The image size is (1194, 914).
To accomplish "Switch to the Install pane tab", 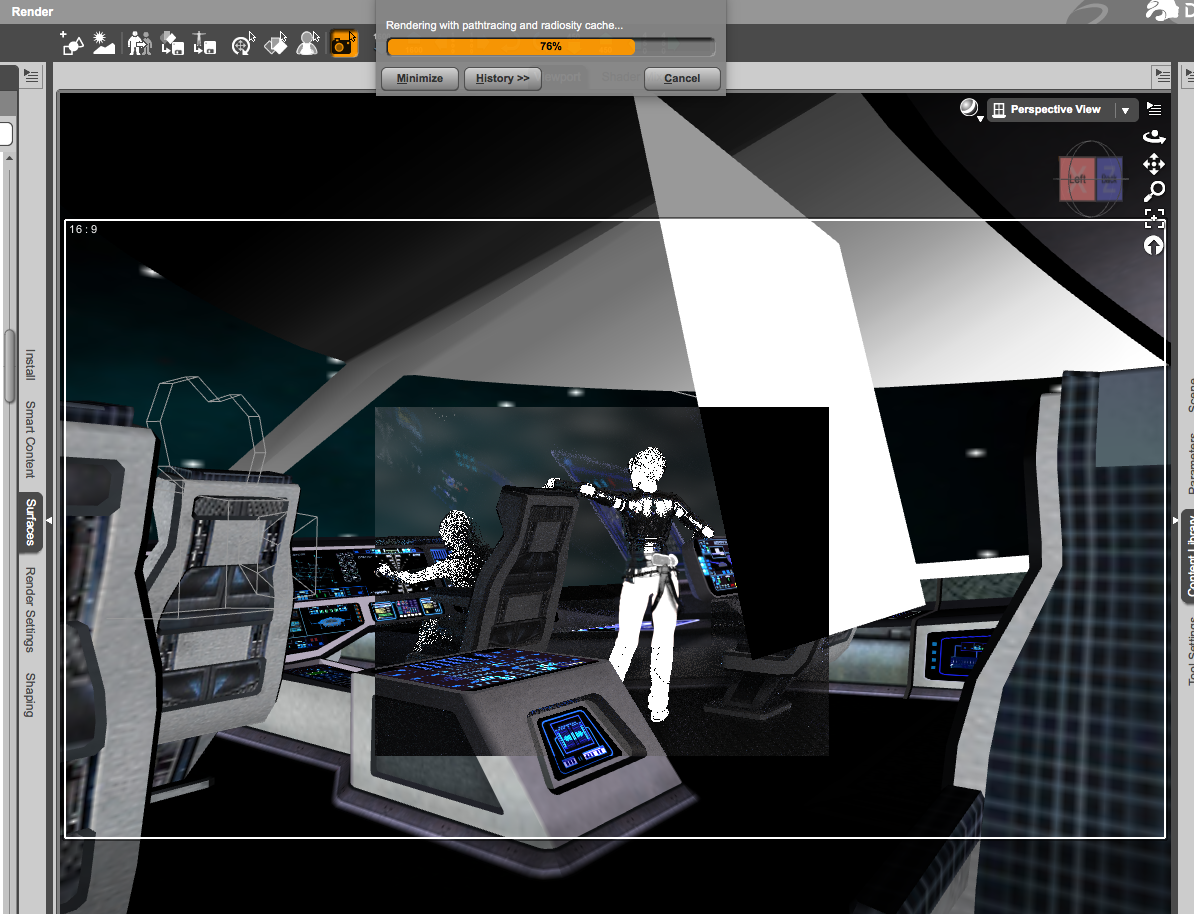I will [x=30, y=365].
